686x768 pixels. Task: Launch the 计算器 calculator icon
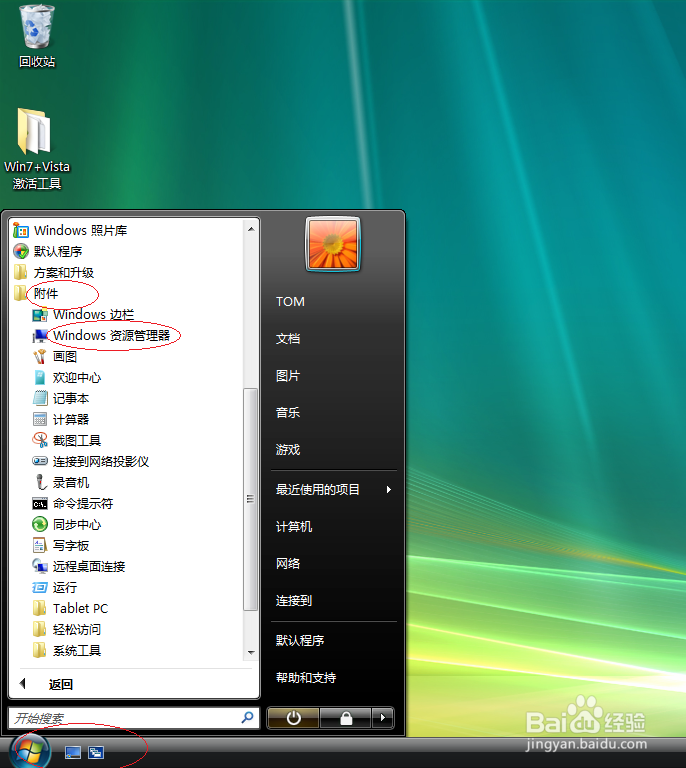40,419
